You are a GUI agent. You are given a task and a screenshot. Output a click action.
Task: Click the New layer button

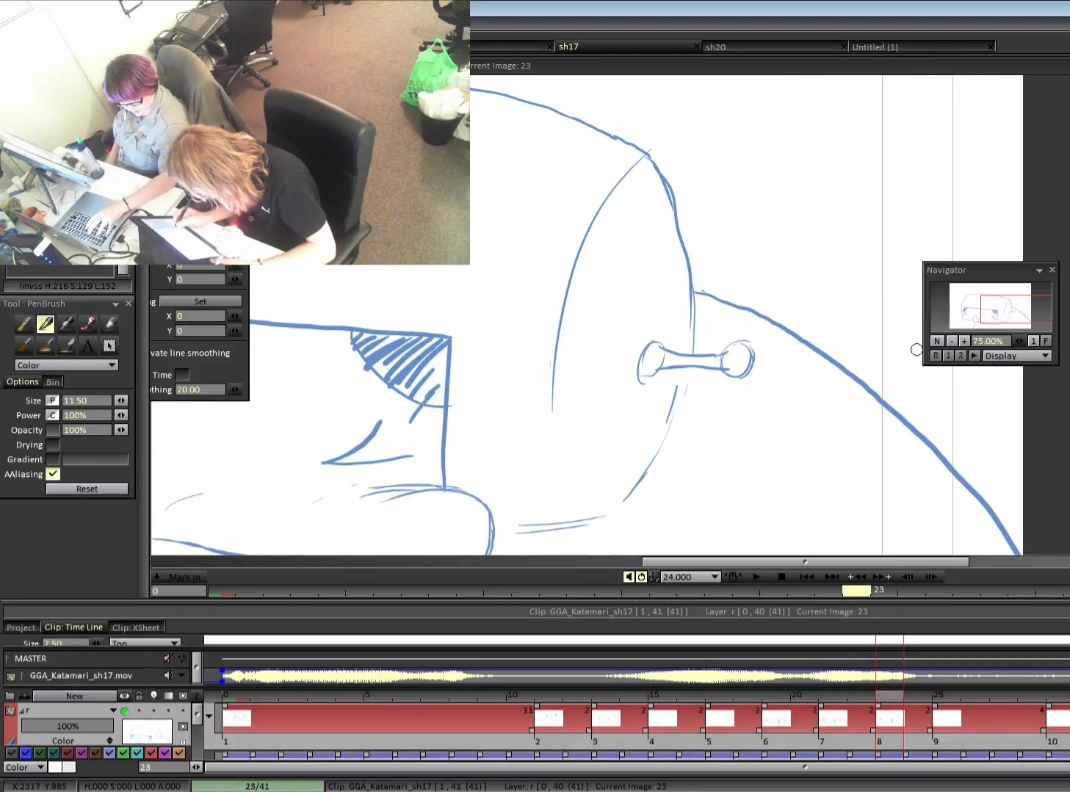click(x=74, y=696)
